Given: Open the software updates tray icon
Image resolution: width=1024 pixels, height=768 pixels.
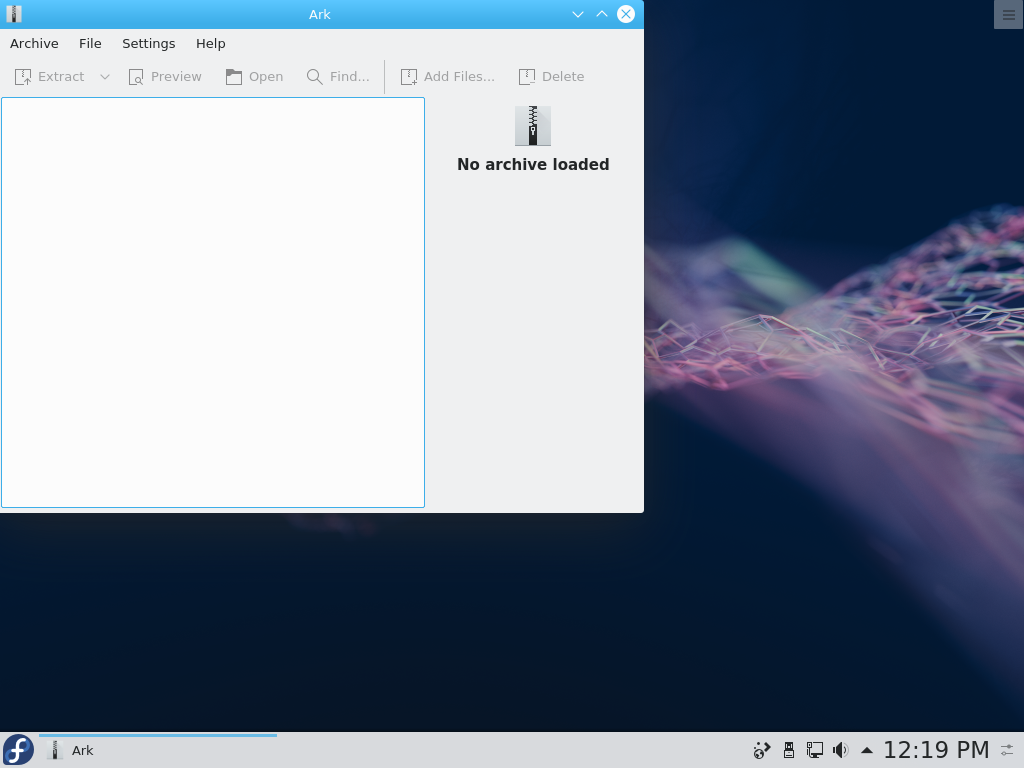Looking at the screenshot, I should click(x=761, y=750).
